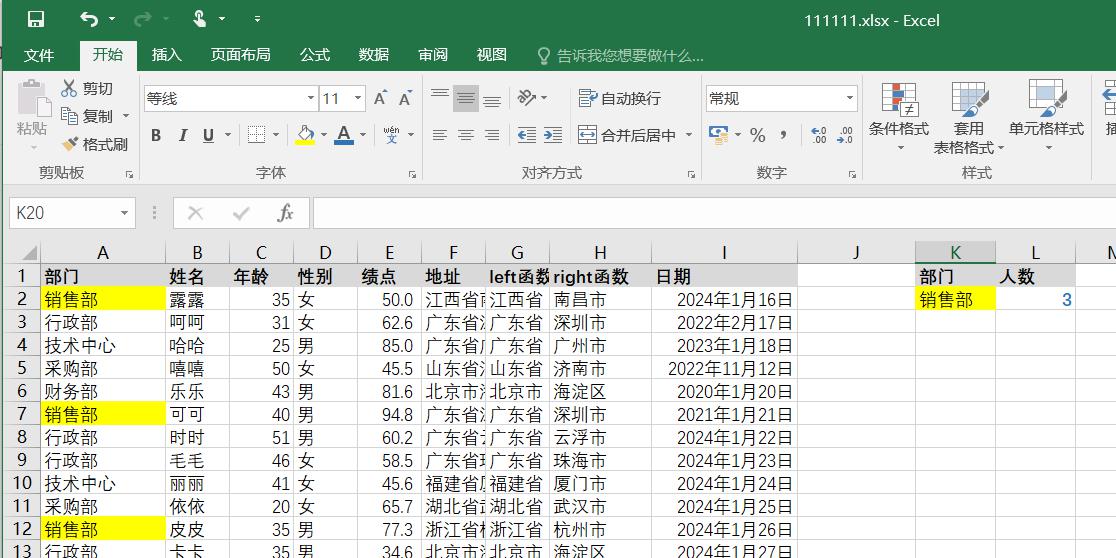The image size is (1116, 558).
Task: Open the font color dropdown arrow
Action: [x=363, y=135]
